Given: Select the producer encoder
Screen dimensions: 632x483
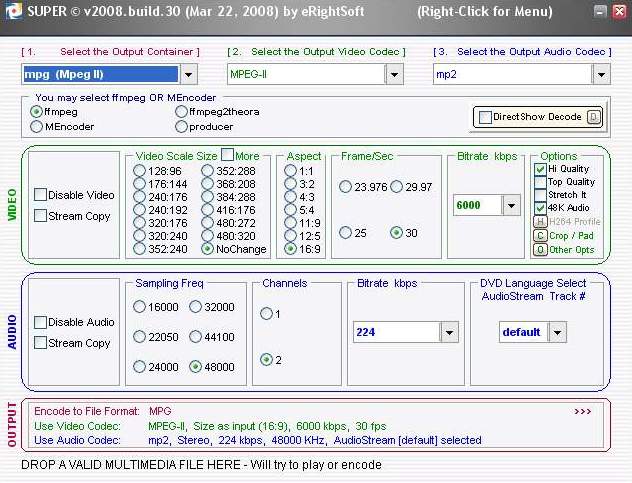Looking at the screenshot, I should click(x=181, y=127).
